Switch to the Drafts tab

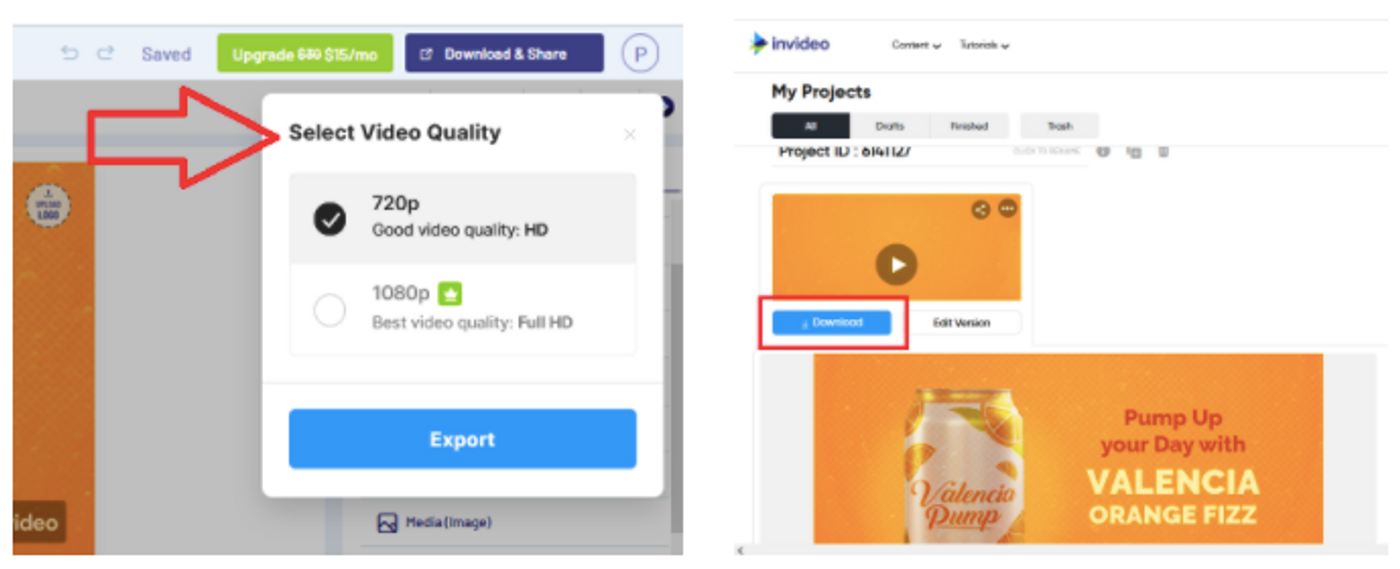[x=890, y=126]
